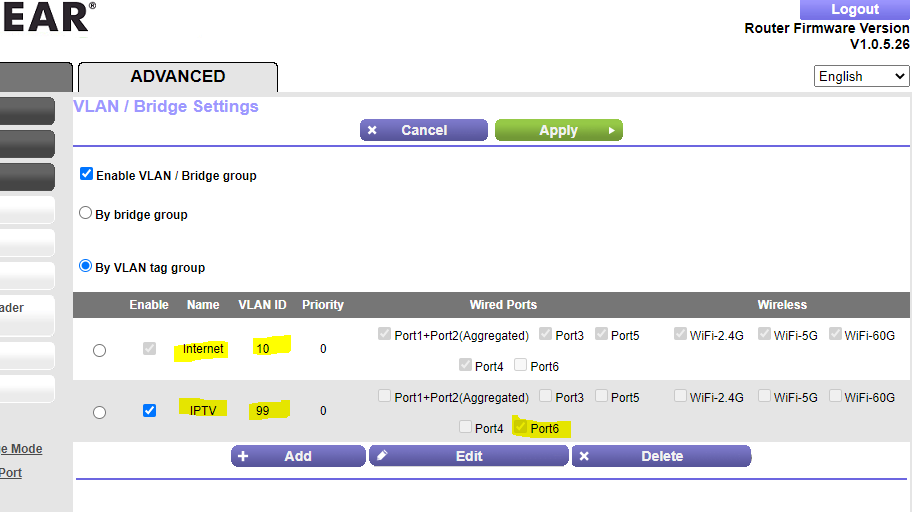Click the Cancel button
912x512 pixels.
point(424,130)
